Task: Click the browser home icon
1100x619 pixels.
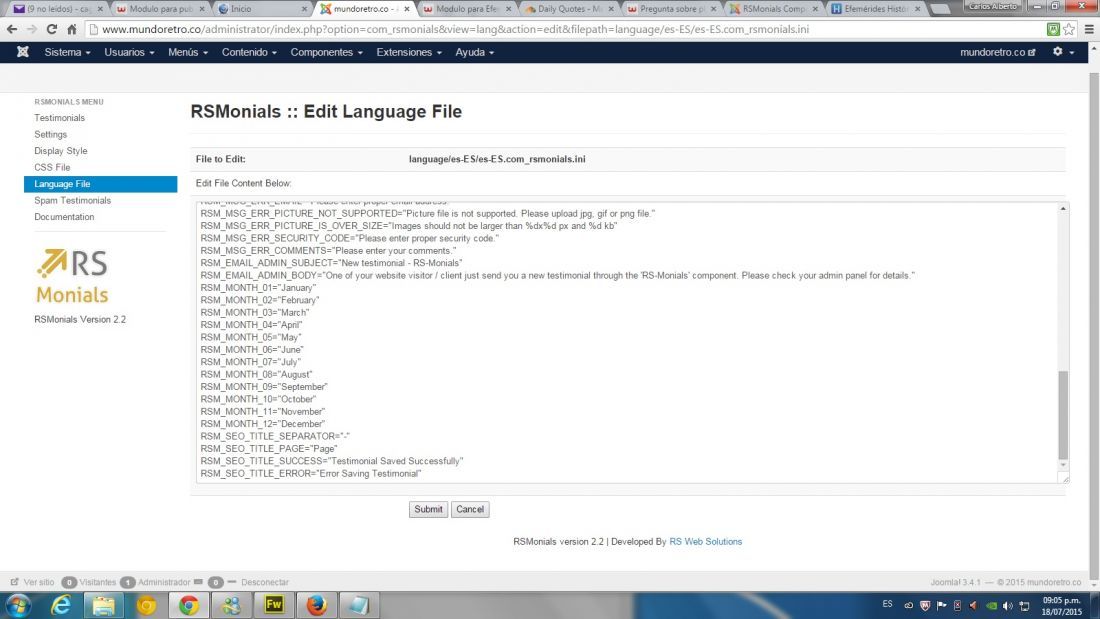Action: click(72, 29)
